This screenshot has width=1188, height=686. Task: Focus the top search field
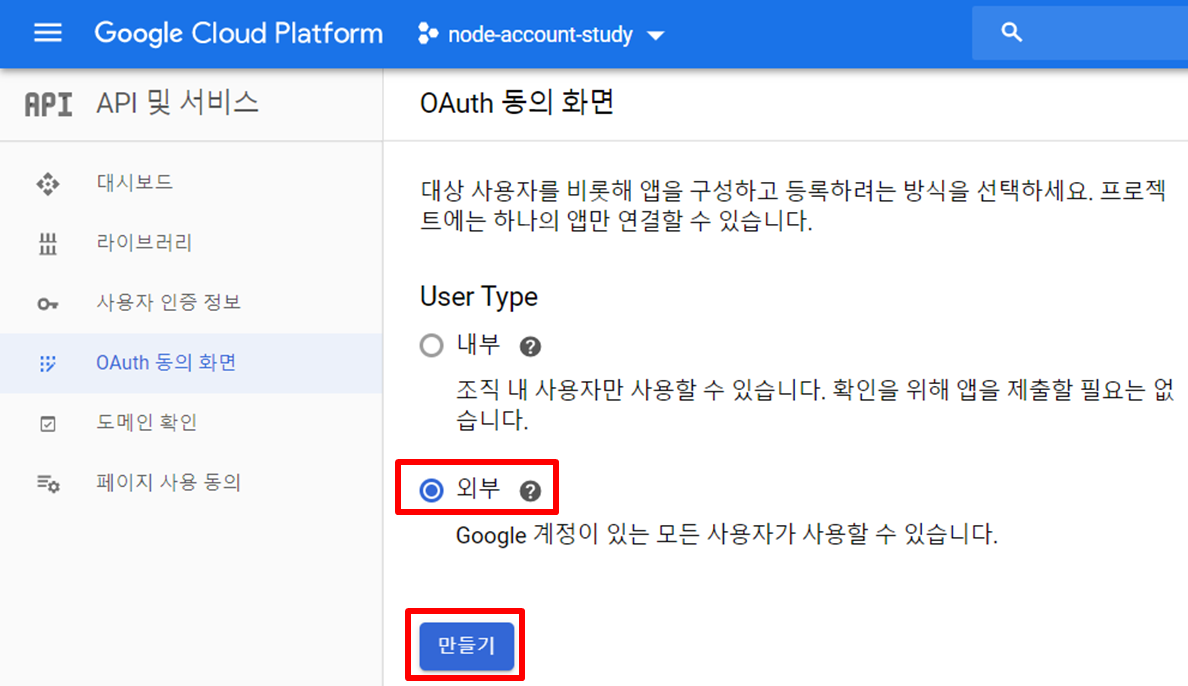tap(1080, 33)
